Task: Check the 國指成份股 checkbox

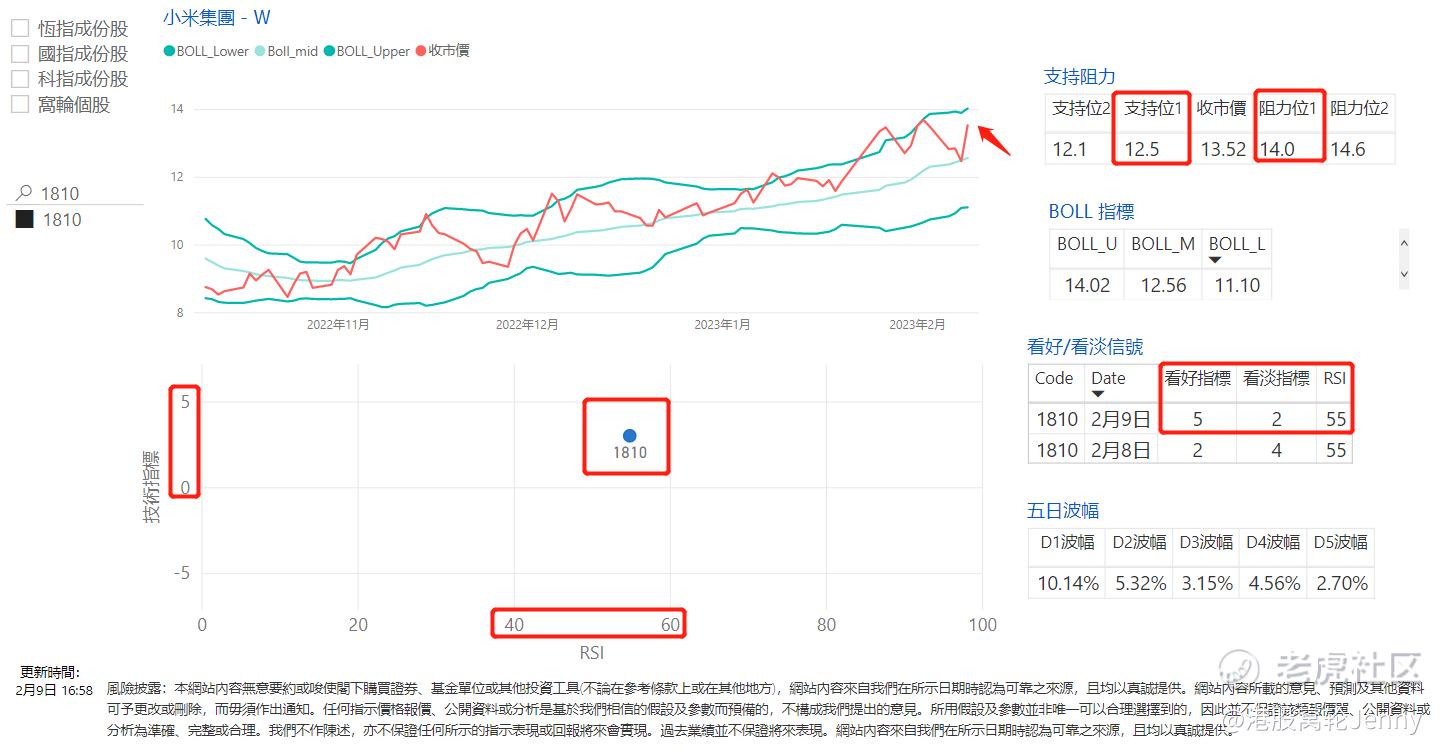Action: [18, 53]
